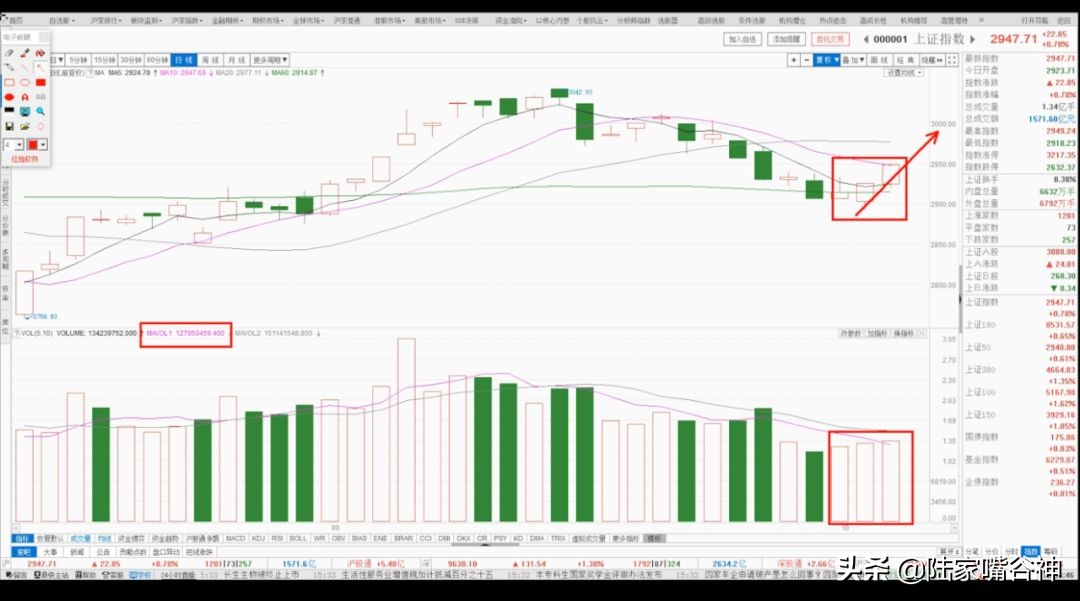Select the filled red ellipse tool

click(x=9, y=97)
